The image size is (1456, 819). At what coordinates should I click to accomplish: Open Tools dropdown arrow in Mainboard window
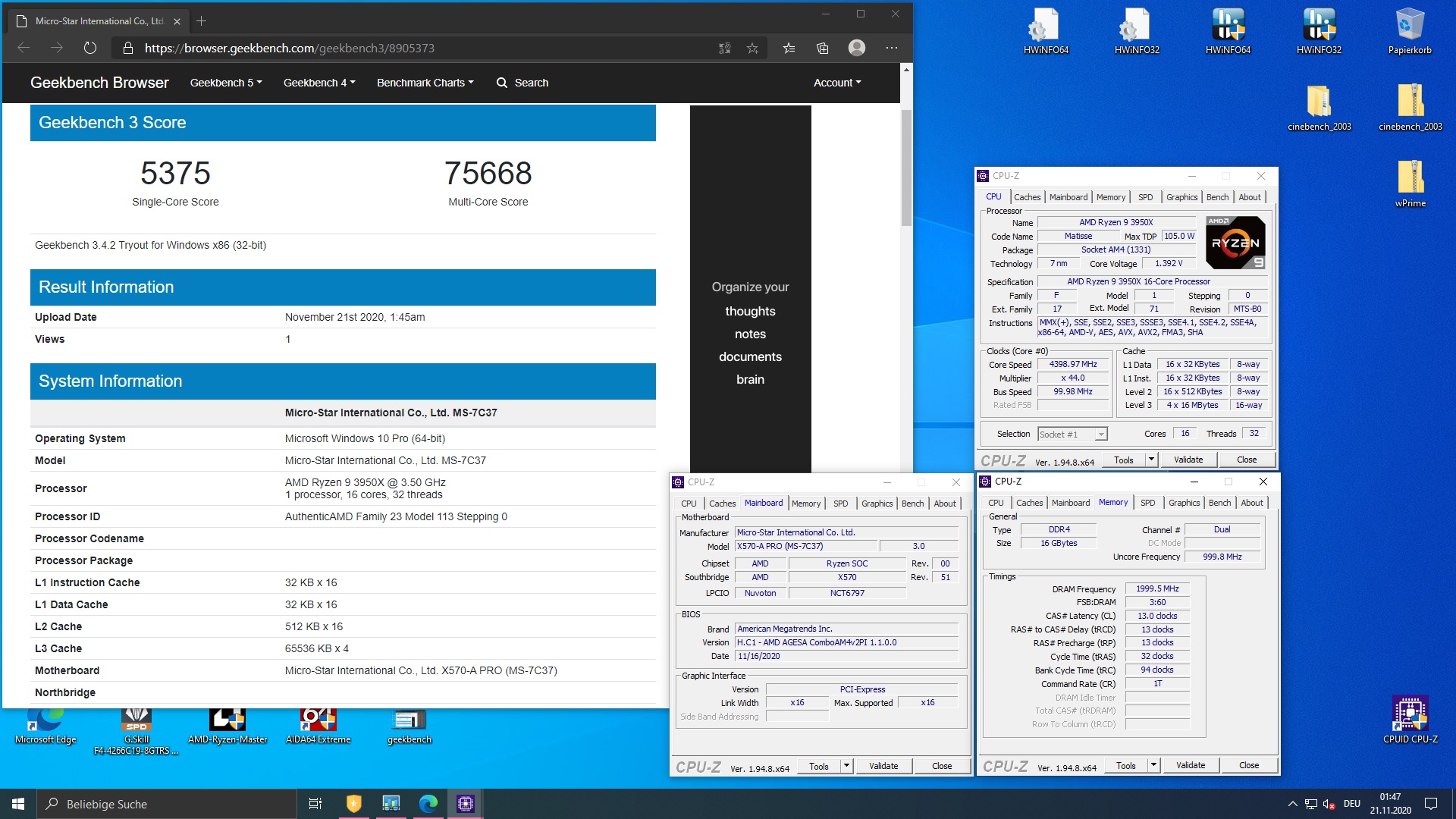coord(846,766)
